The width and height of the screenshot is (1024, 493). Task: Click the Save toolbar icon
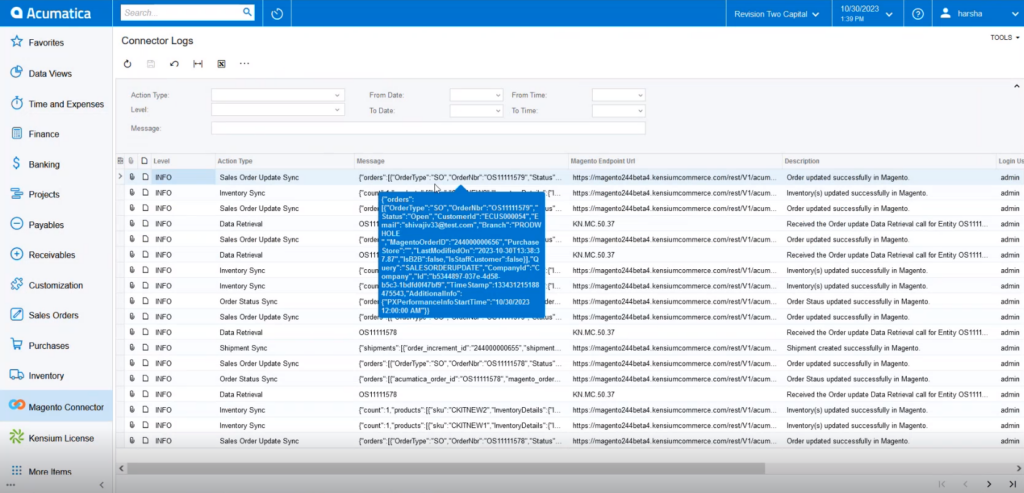tap(151, 64)
